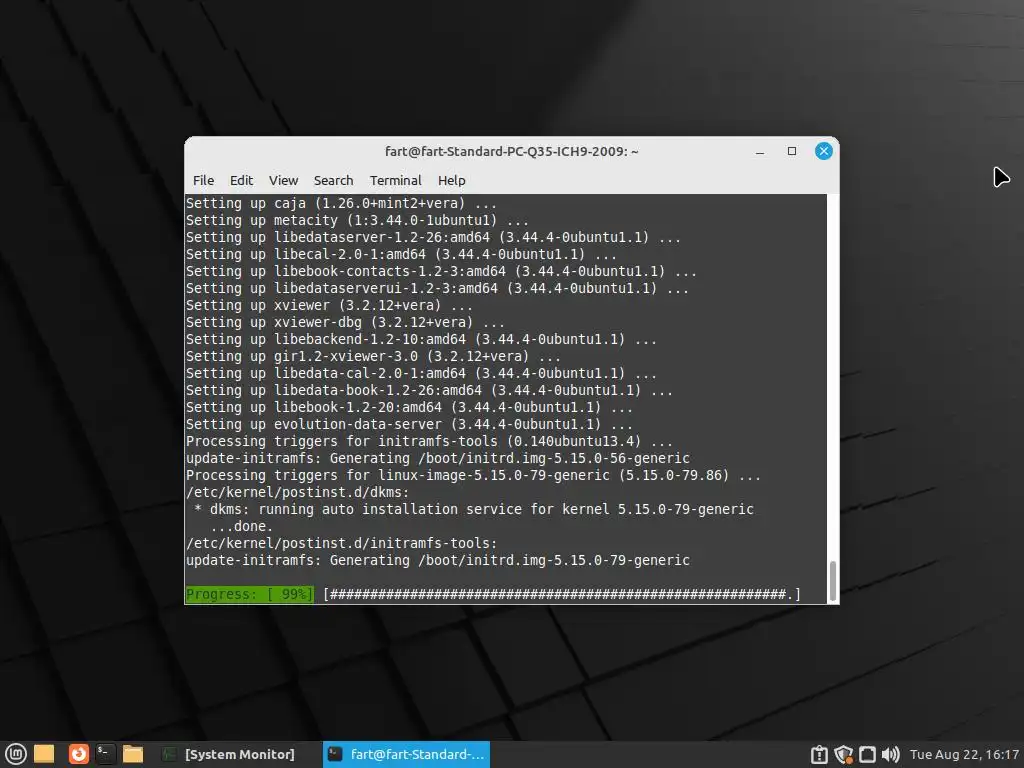
Task: Click 'Generating /boot/initrd.img-5.15.0-56-generic' line
Action: 438,458
